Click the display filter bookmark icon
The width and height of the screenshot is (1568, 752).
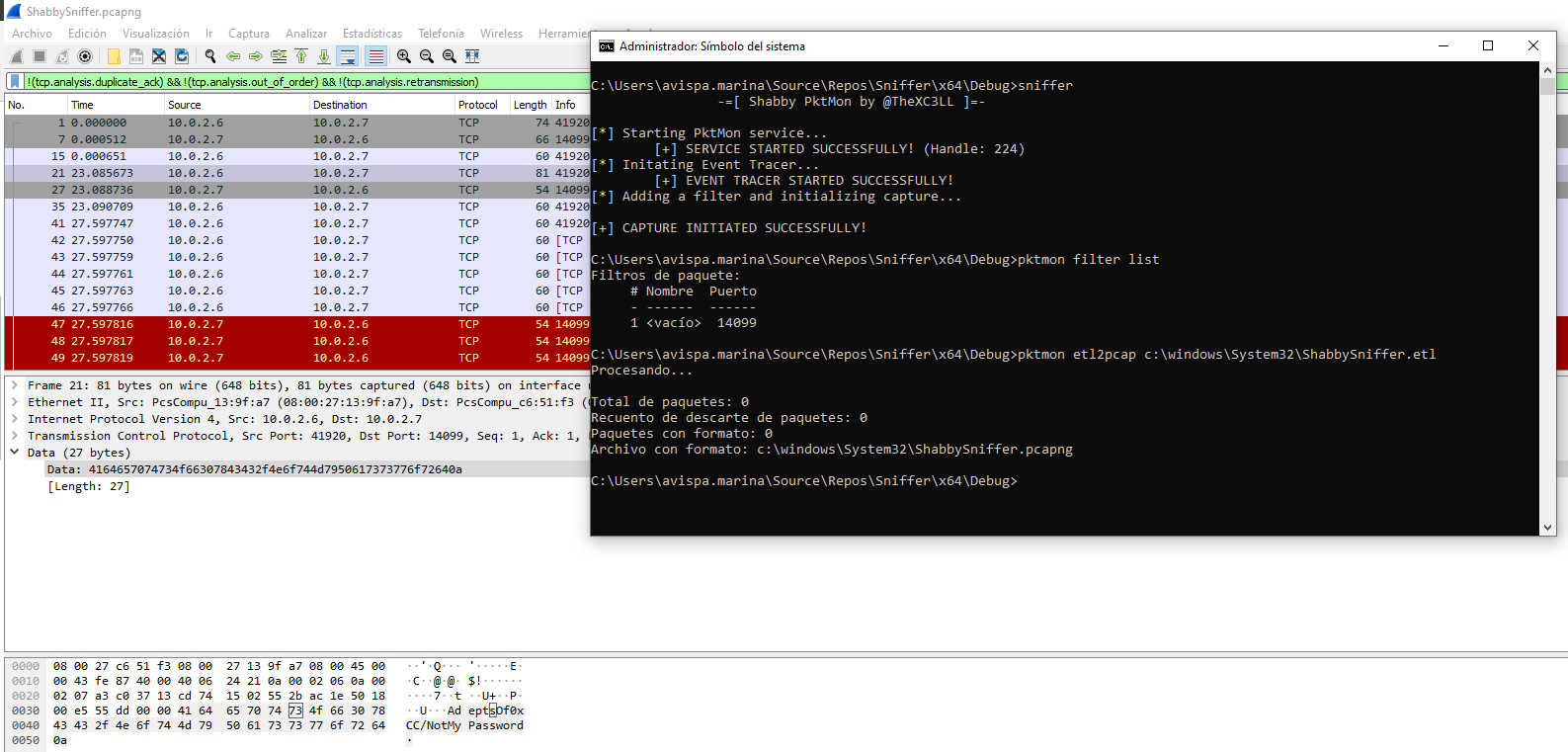(x=15, y=82)
